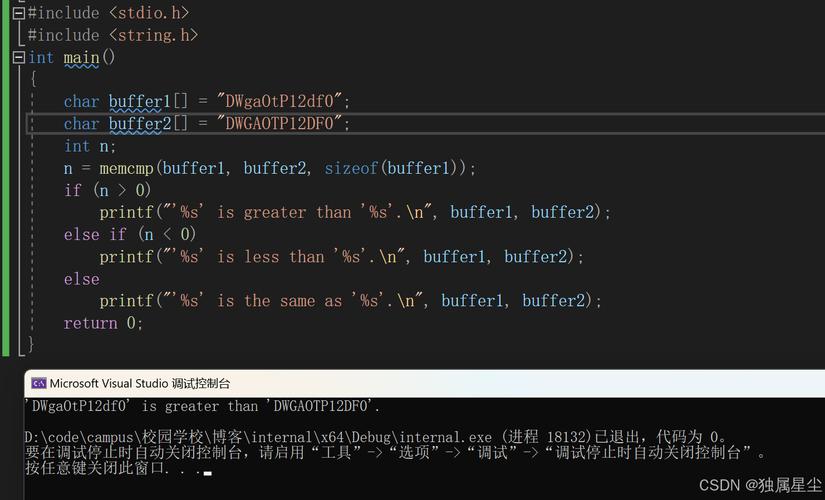Place cursor on the stdio.h include
Screen dimensions: 825x500
pos(148,13)
